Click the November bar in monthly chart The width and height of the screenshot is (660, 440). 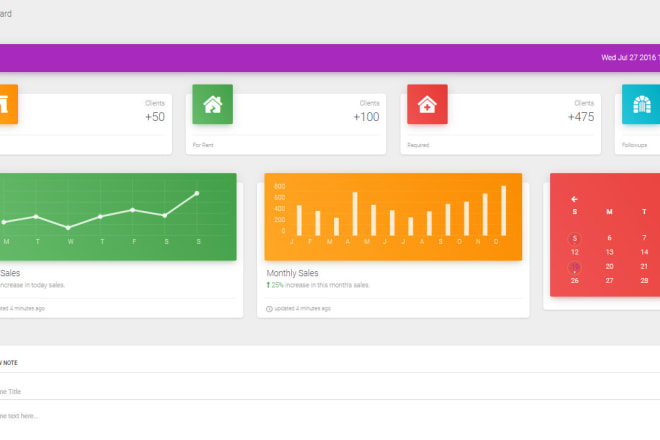[485, 214]
